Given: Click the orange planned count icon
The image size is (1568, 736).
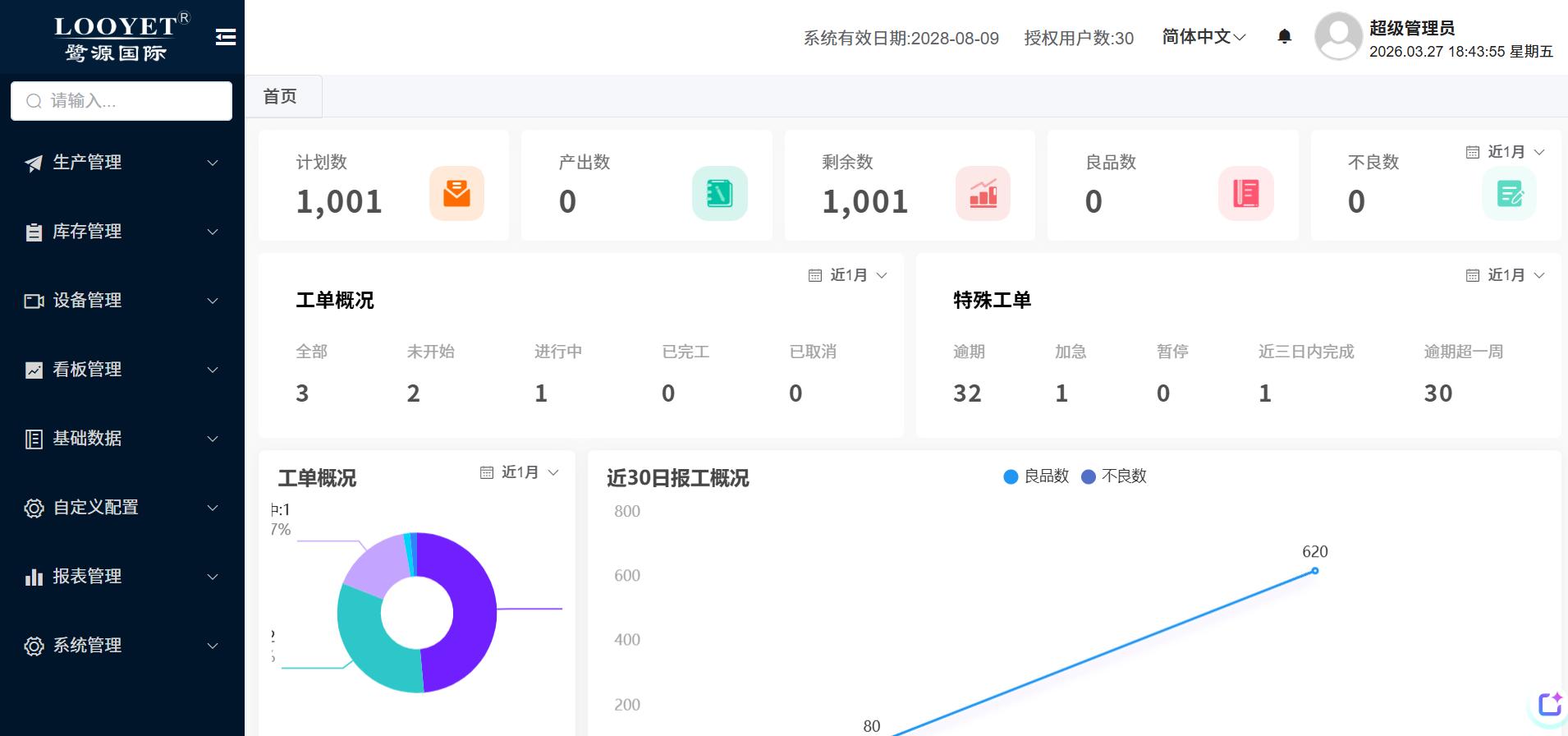Looking at the screenshot, I should pyautogui.click(x=456, y=194).
